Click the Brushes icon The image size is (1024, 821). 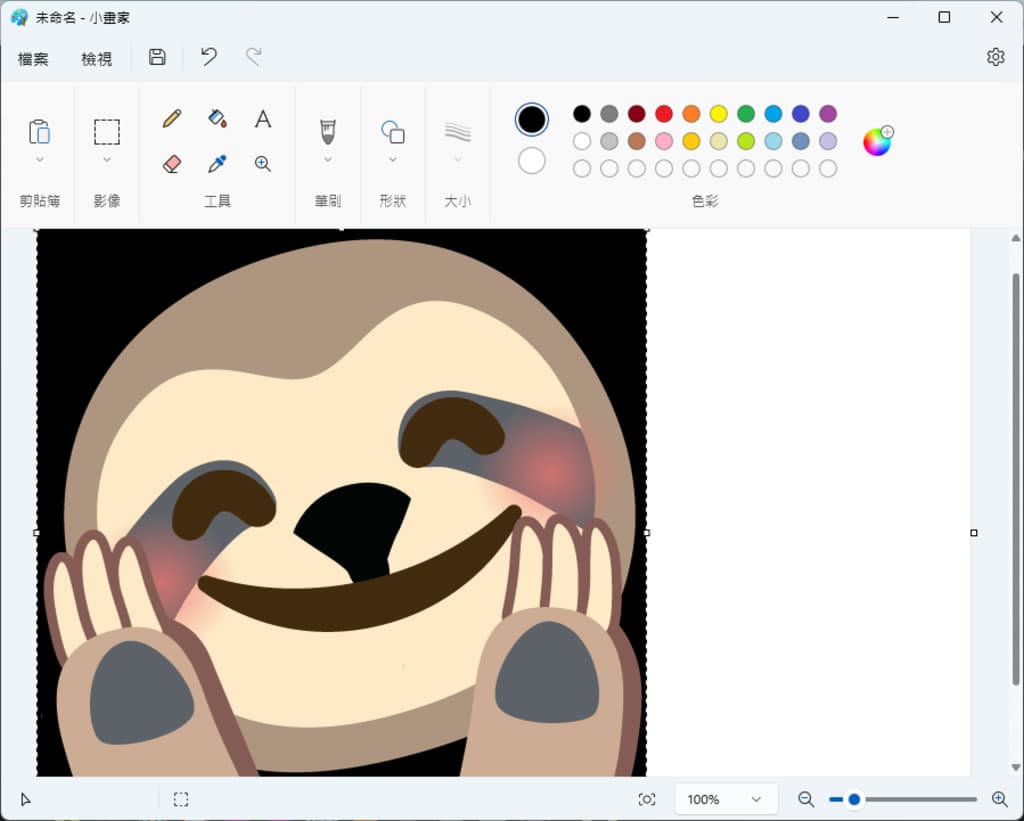coord(328,131)
